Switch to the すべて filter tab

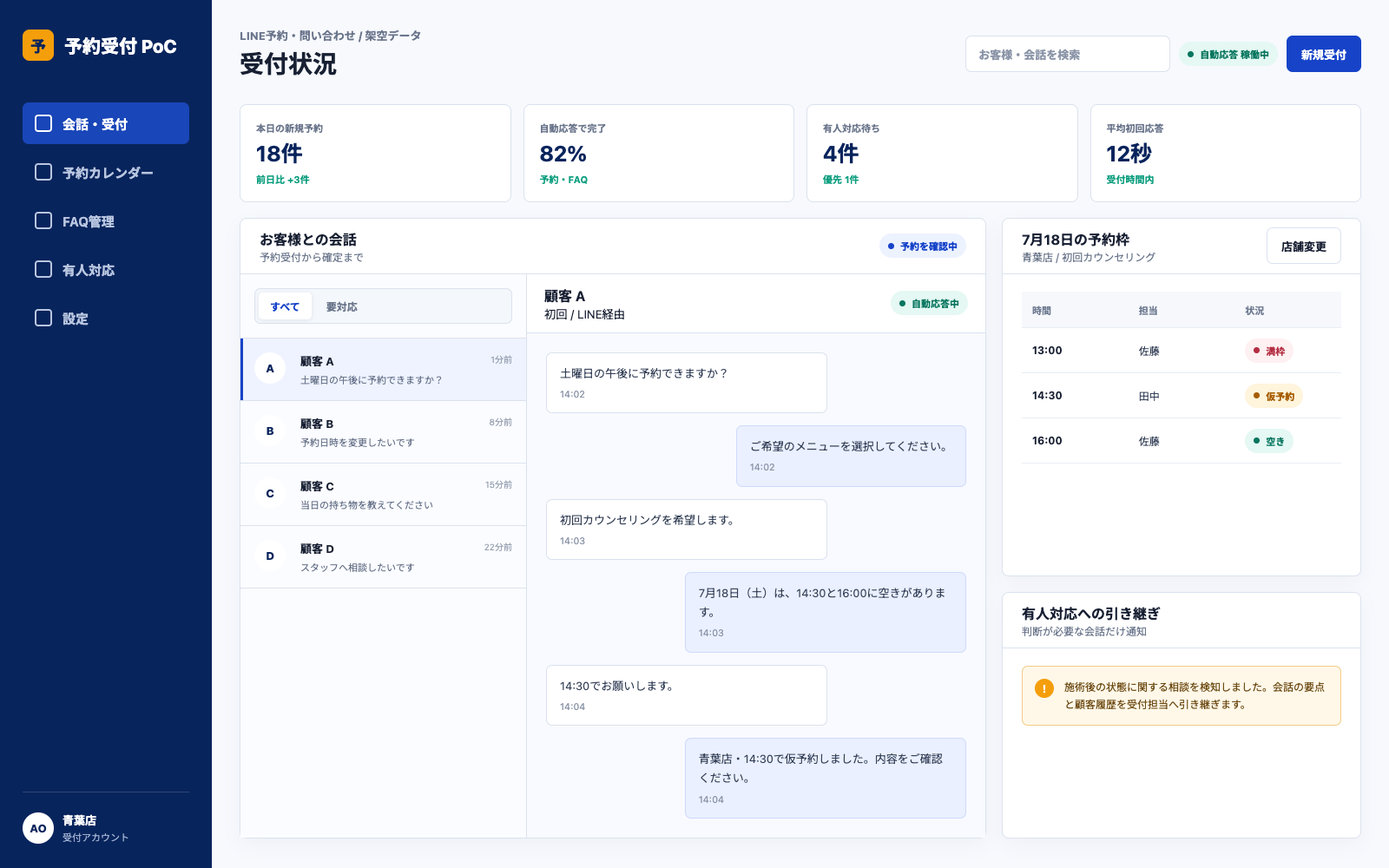(285, 306)
